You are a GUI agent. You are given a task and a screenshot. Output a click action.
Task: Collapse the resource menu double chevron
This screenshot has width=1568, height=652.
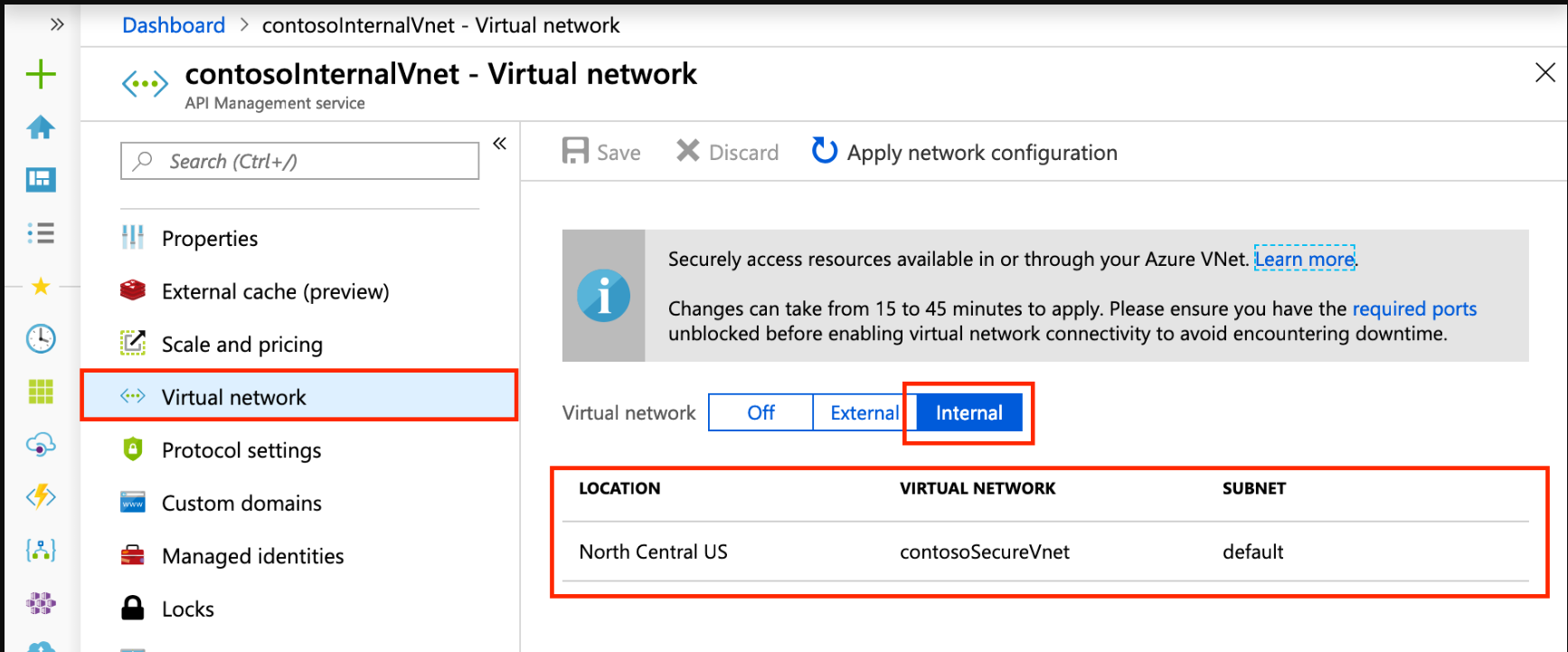tap(499, 144)
